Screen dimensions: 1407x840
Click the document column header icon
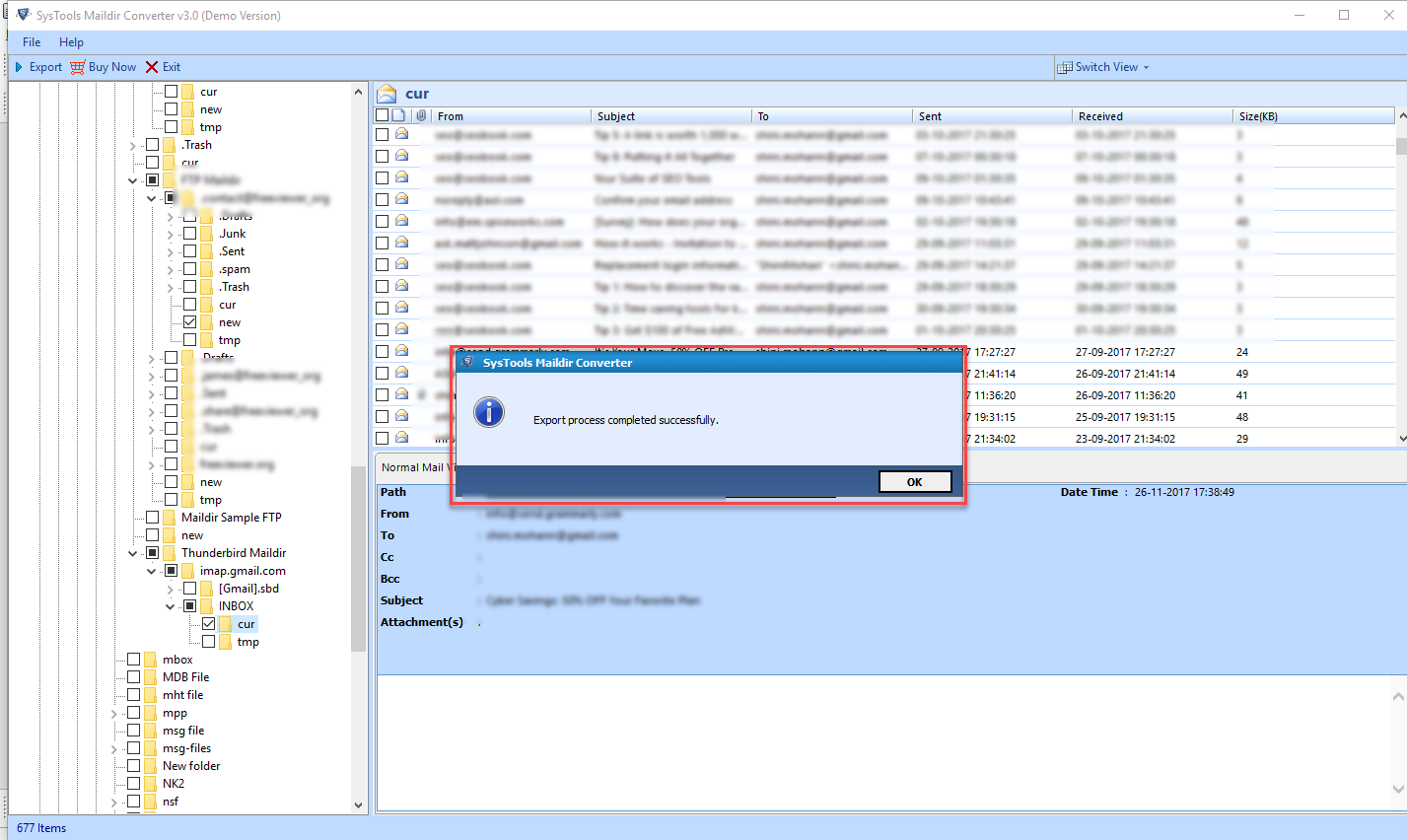click(x=398, y=115)
